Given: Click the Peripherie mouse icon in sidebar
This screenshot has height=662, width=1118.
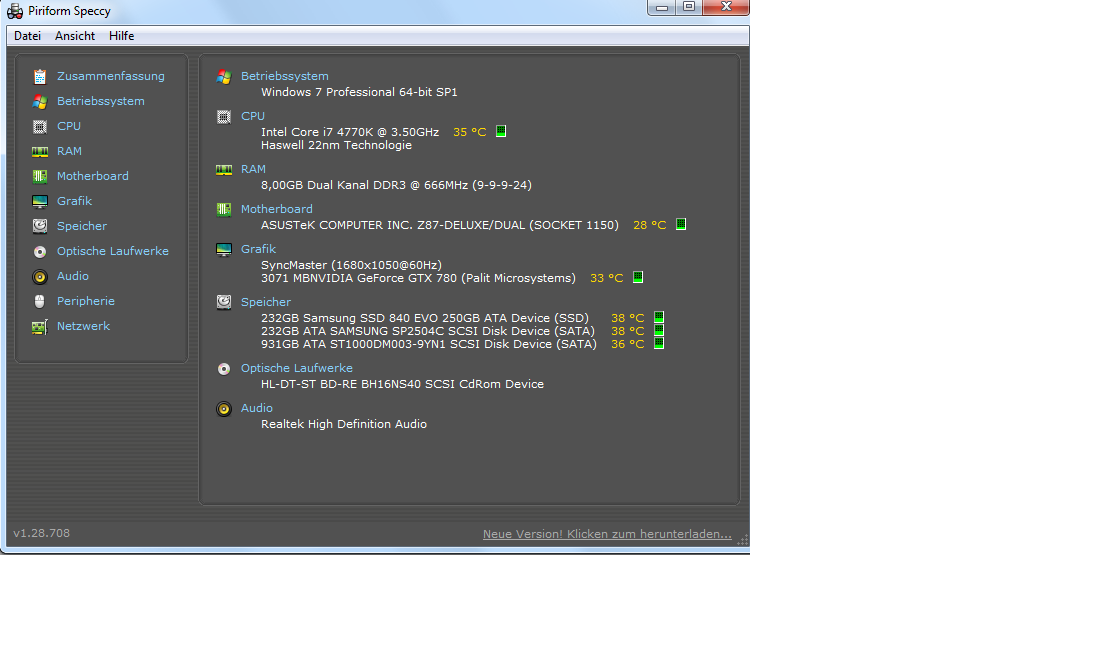Looking at the screenshot, I should [x=40, y=301].
